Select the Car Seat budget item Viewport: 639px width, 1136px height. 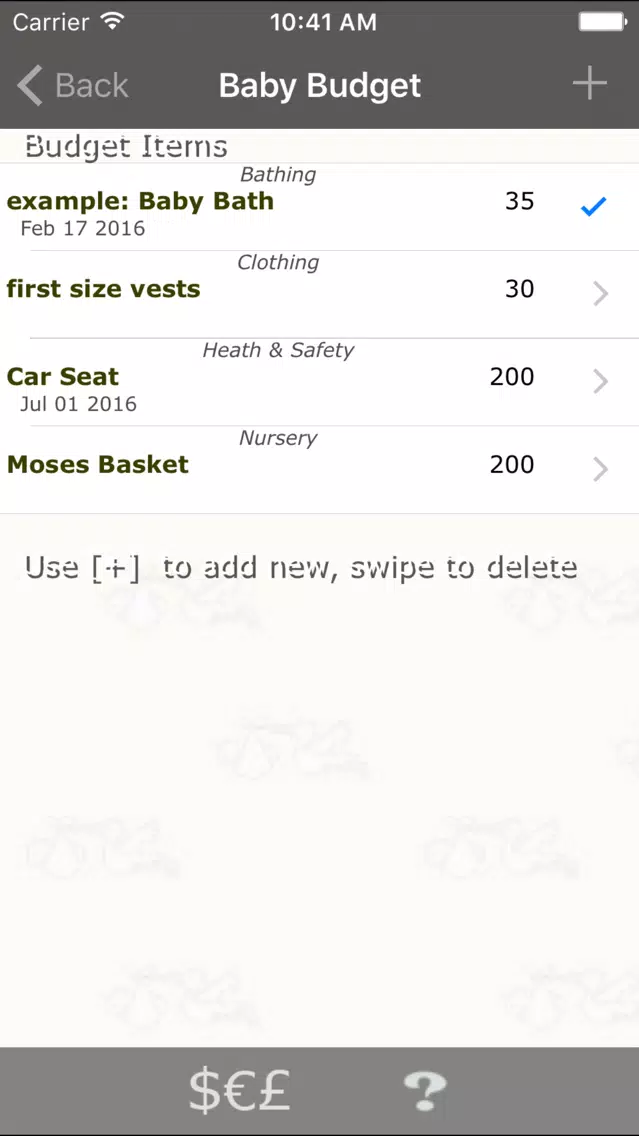tap(320, 383)
